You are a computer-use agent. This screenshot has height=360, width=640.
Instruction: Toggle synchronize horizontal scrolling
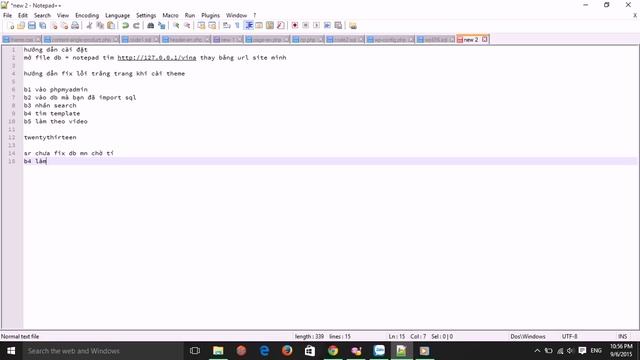click(212, 26)
